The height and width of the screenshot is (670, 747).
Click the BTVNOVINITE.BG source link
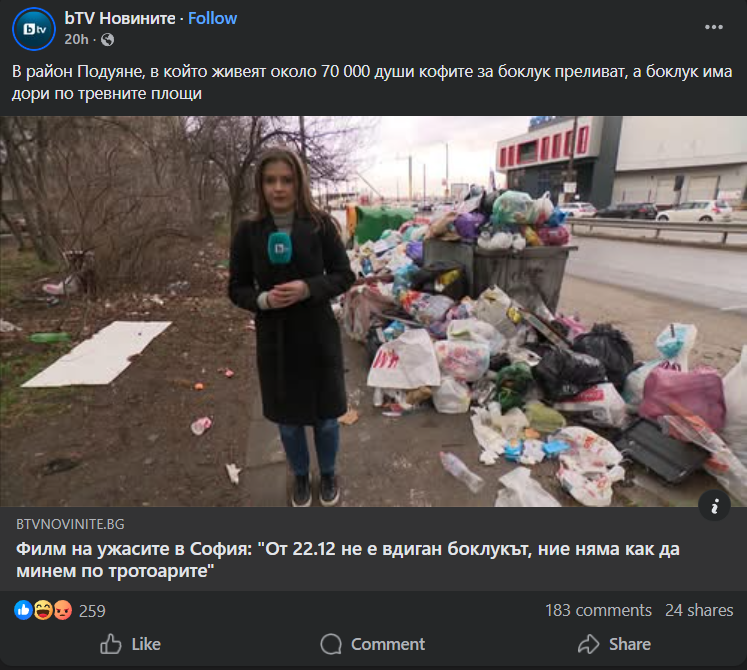(70, 524)
